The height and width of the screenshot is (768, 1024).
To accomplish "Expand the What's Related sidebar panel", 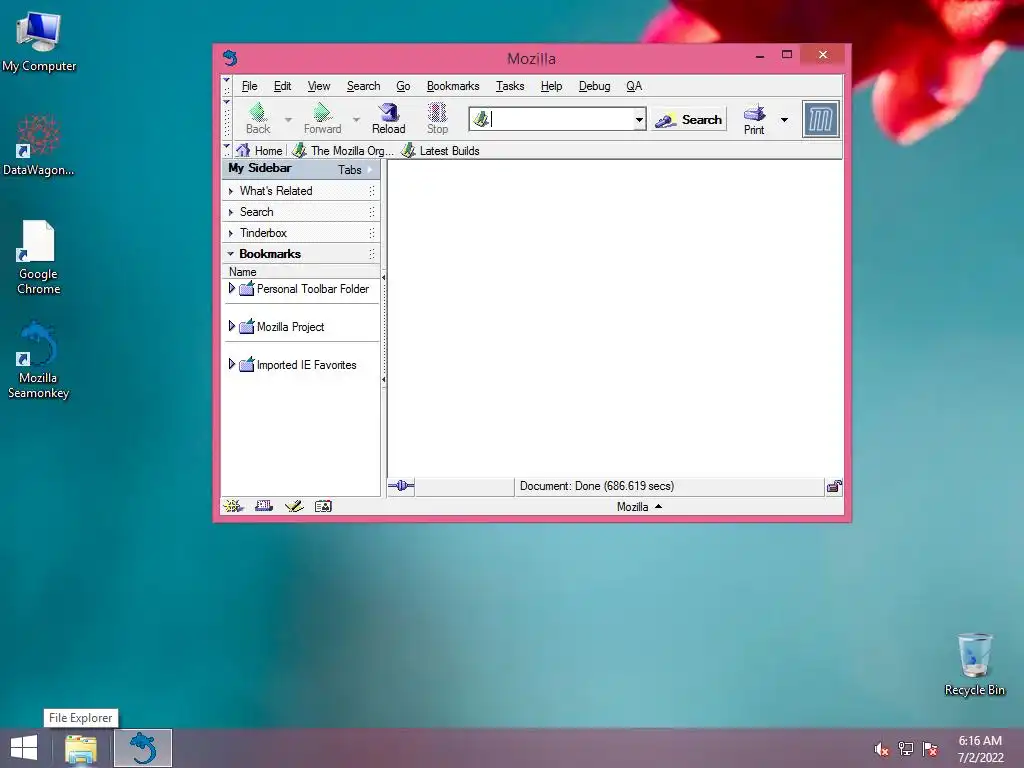I will [x=301, y=191].
